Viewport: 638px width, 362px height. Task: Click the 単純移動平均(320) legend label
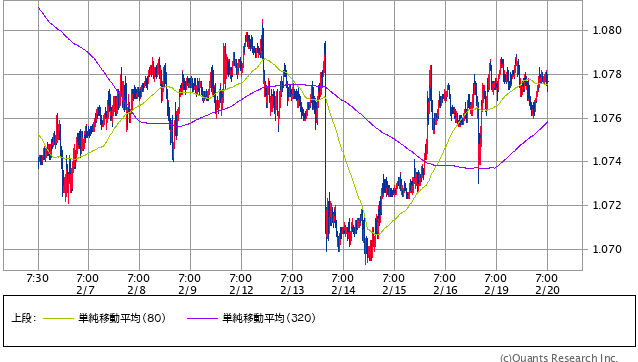269,318
